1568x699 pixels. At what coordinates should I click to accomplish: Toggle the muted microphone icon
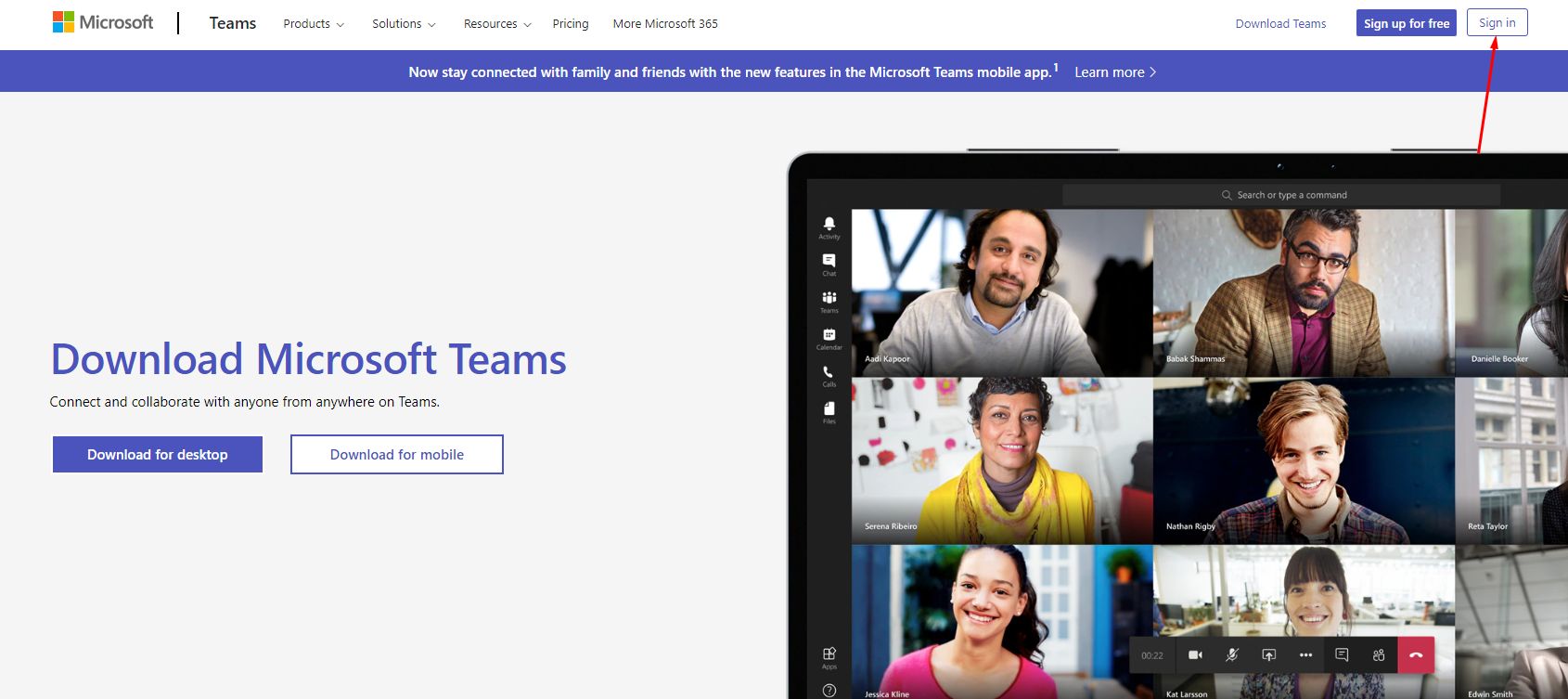pos(1232,655)
